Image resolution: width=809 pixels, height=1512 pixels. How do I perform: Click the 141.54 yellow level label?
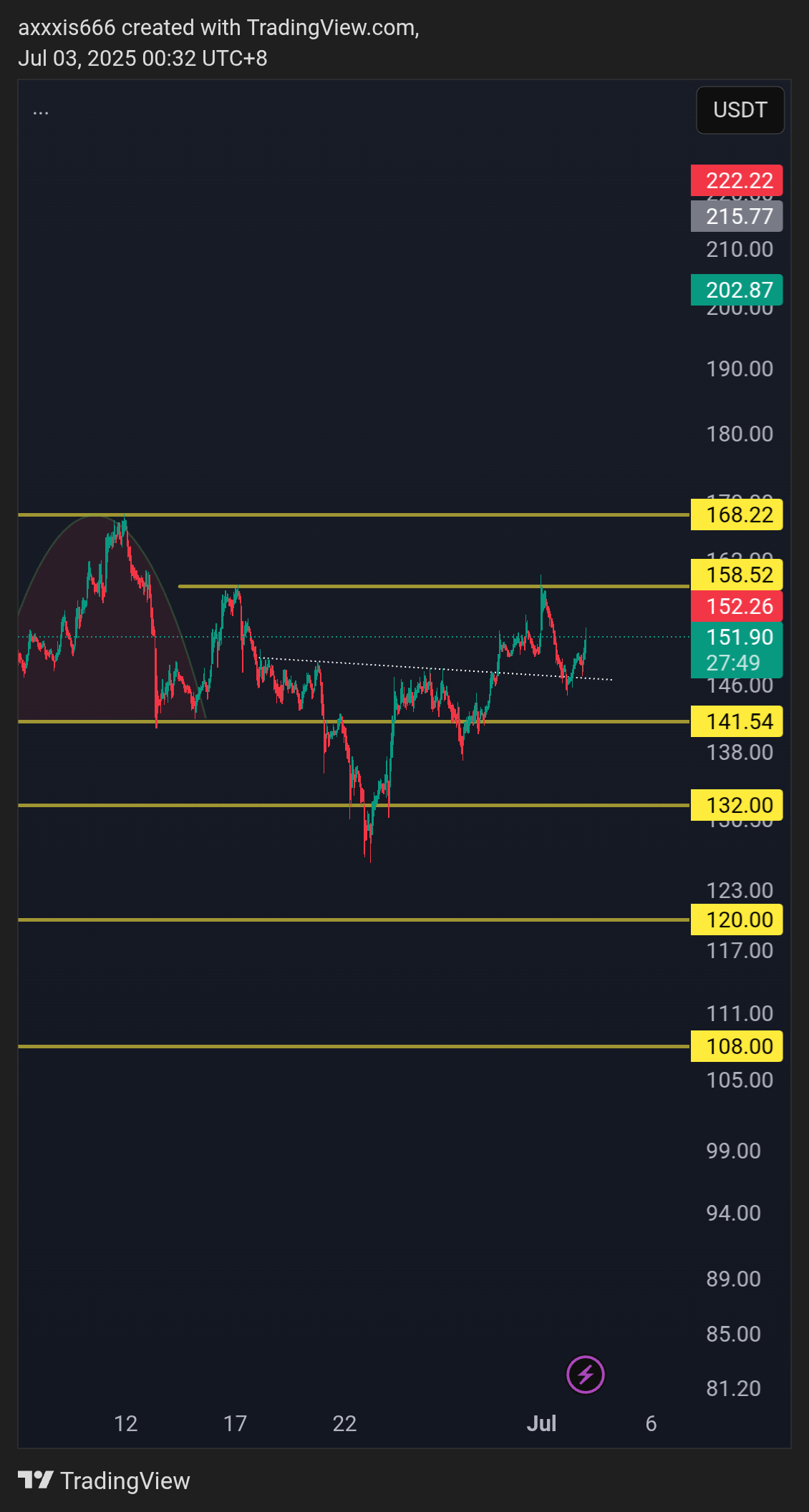click(x=737, y=721)
